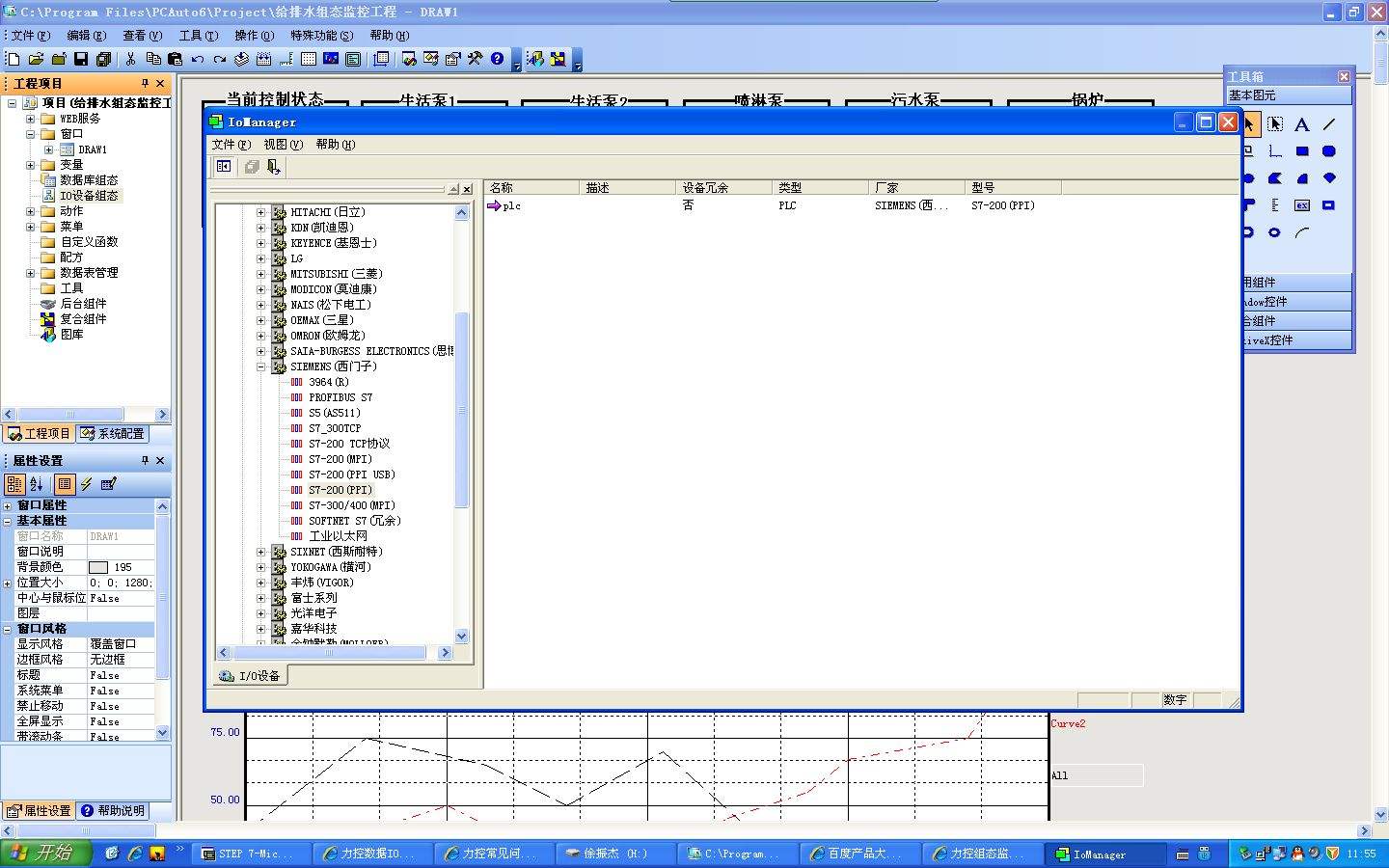This screenshot has width=1389, height=868.
Task: Click the IoManager run/exit door toolbar icon
Action: [274, 167]
